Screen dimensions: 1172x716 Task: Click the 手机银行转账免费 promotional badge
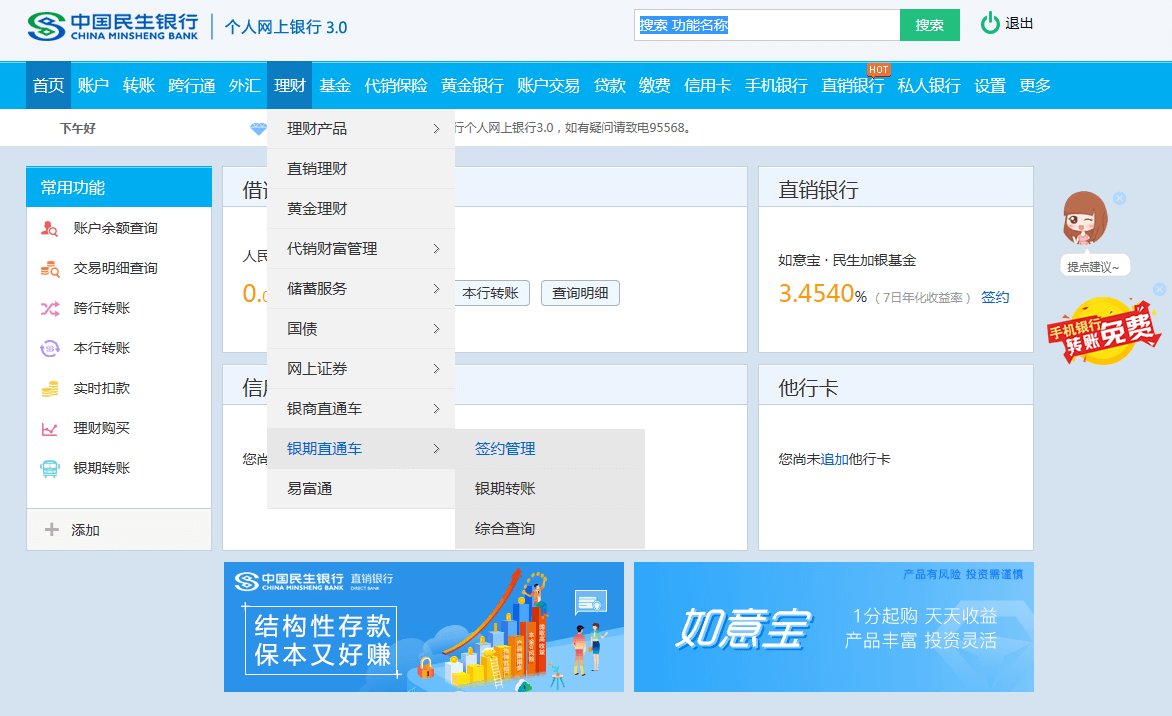(x=1105, y=331)
